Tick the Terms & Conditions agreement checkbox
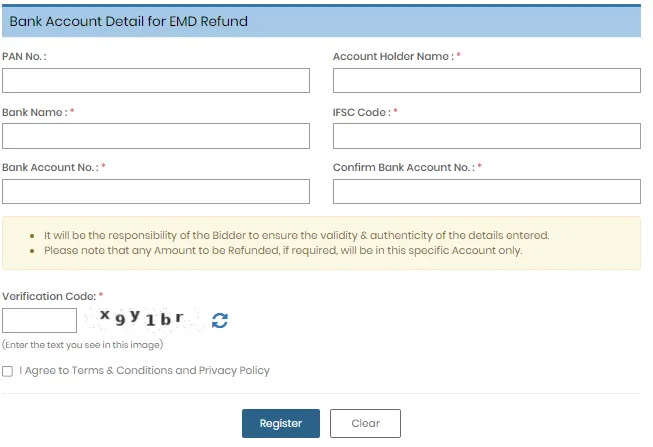Screen dimensions: 653x447 coord(8,371)
